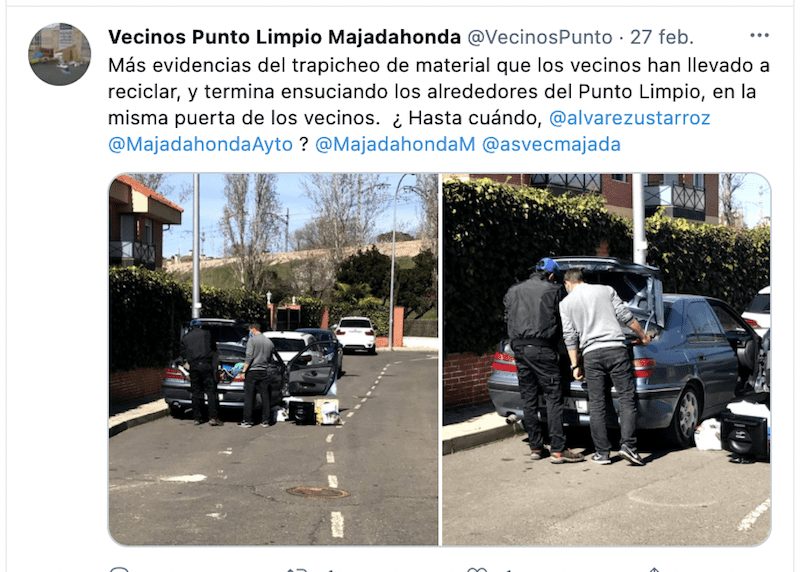Click the reply speech bubble icon
This screenshot has height=572, width=800.
pos(119,569)
